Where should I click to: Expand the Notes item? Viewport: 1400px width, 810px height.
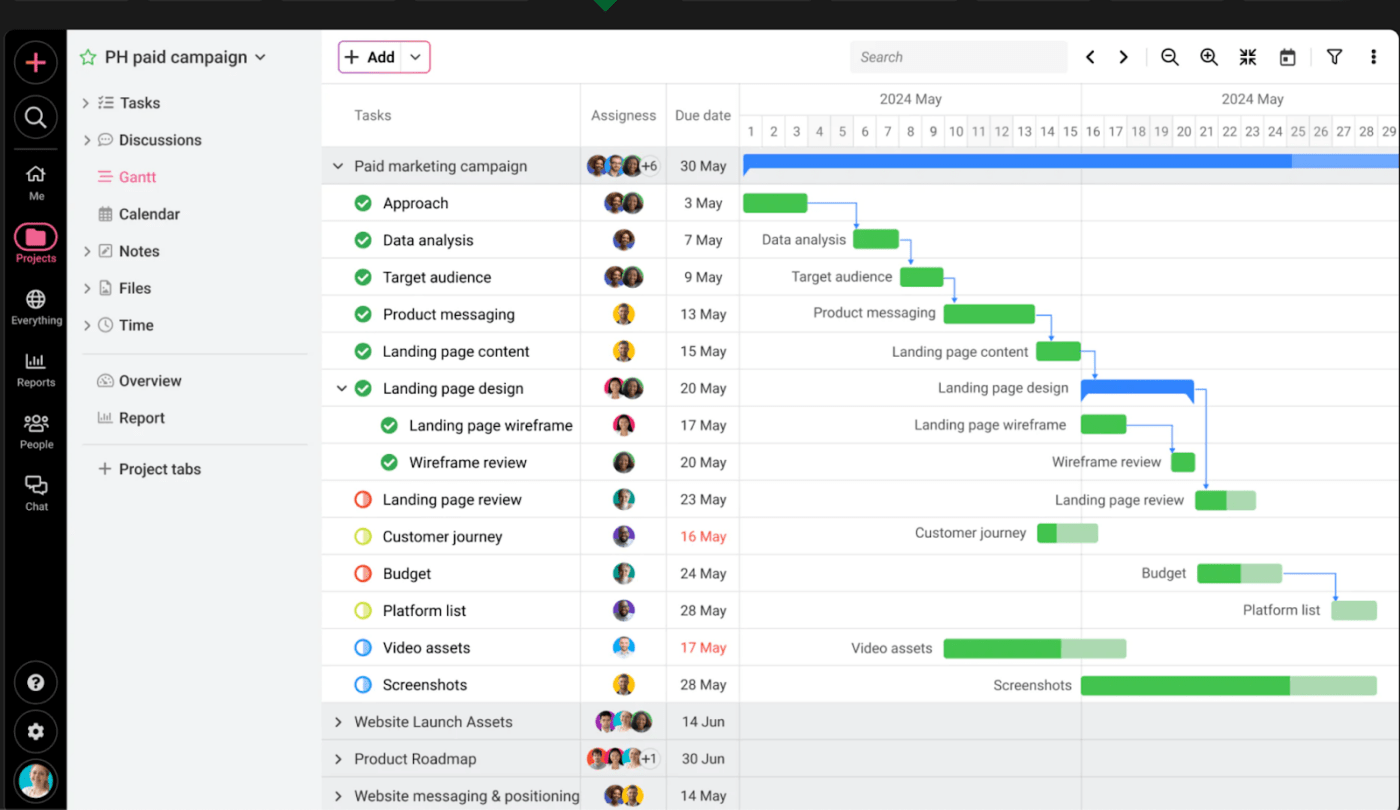pos(86,251)
